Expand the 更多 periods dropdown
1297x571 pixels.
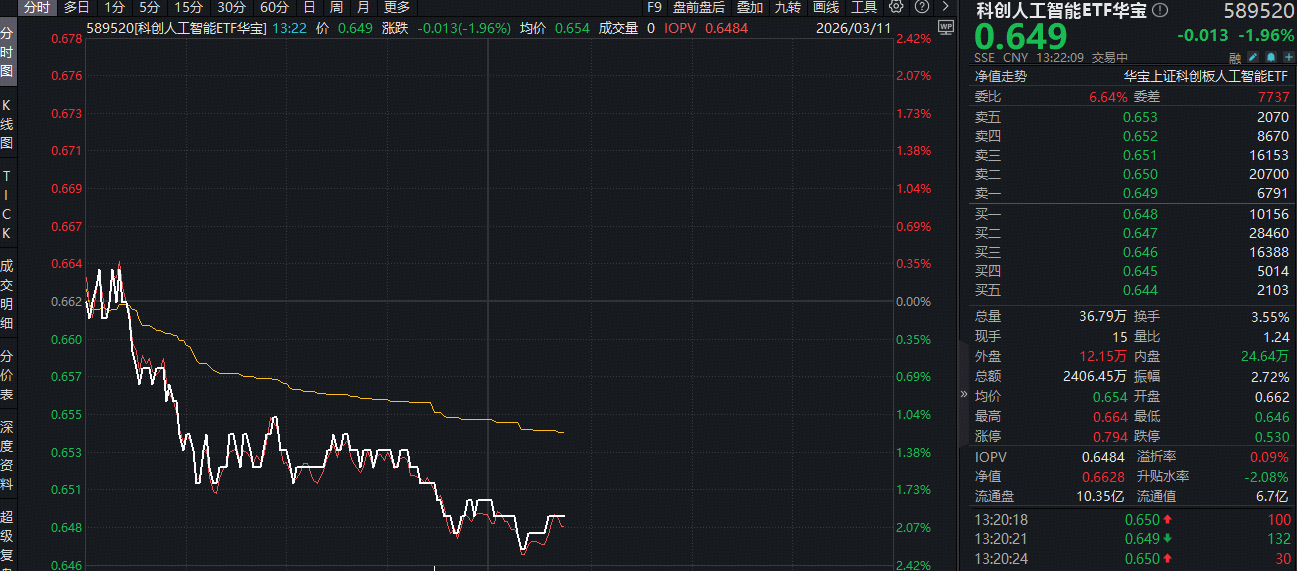coord(396,7)
